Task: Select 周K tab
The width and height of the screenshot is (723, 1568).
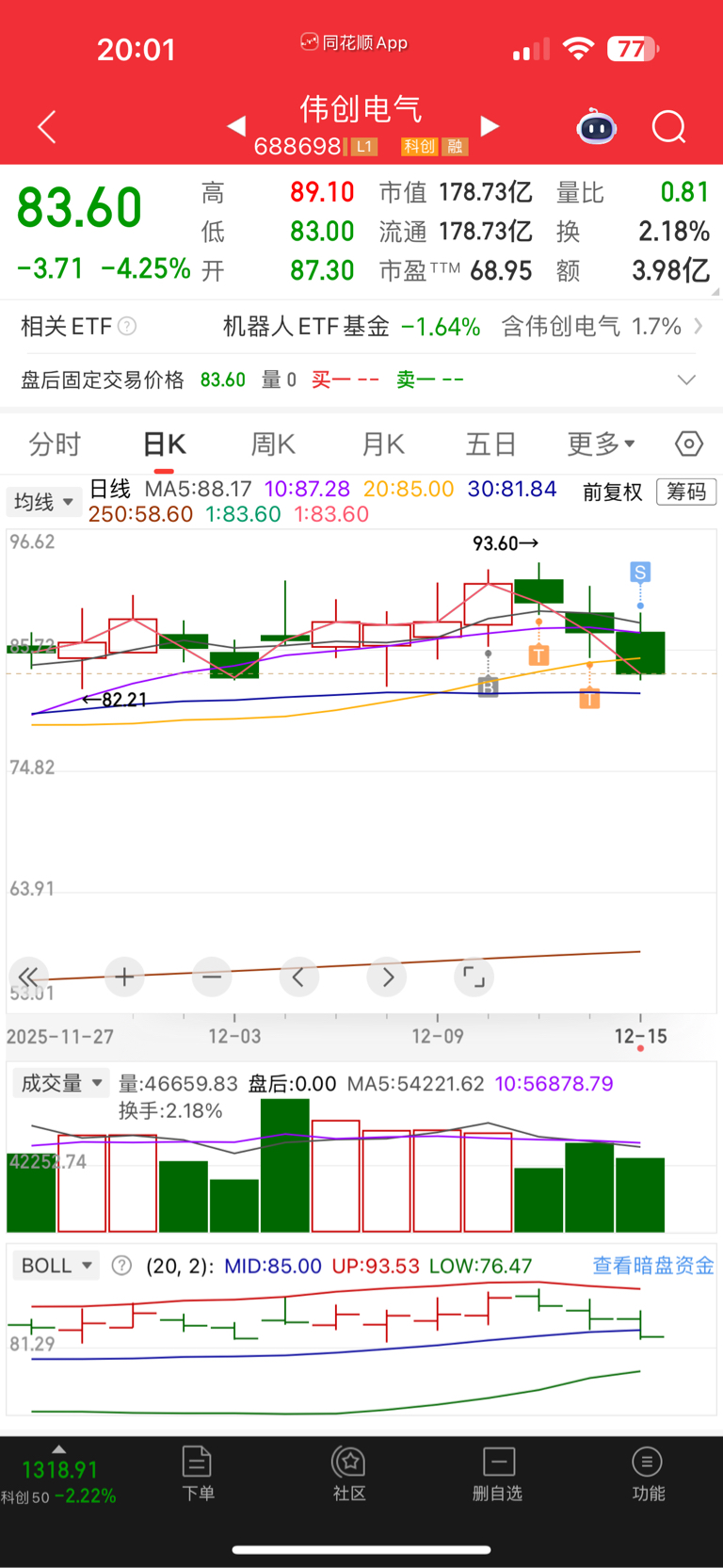Action: pyautogui.click(x=273, y=444)
